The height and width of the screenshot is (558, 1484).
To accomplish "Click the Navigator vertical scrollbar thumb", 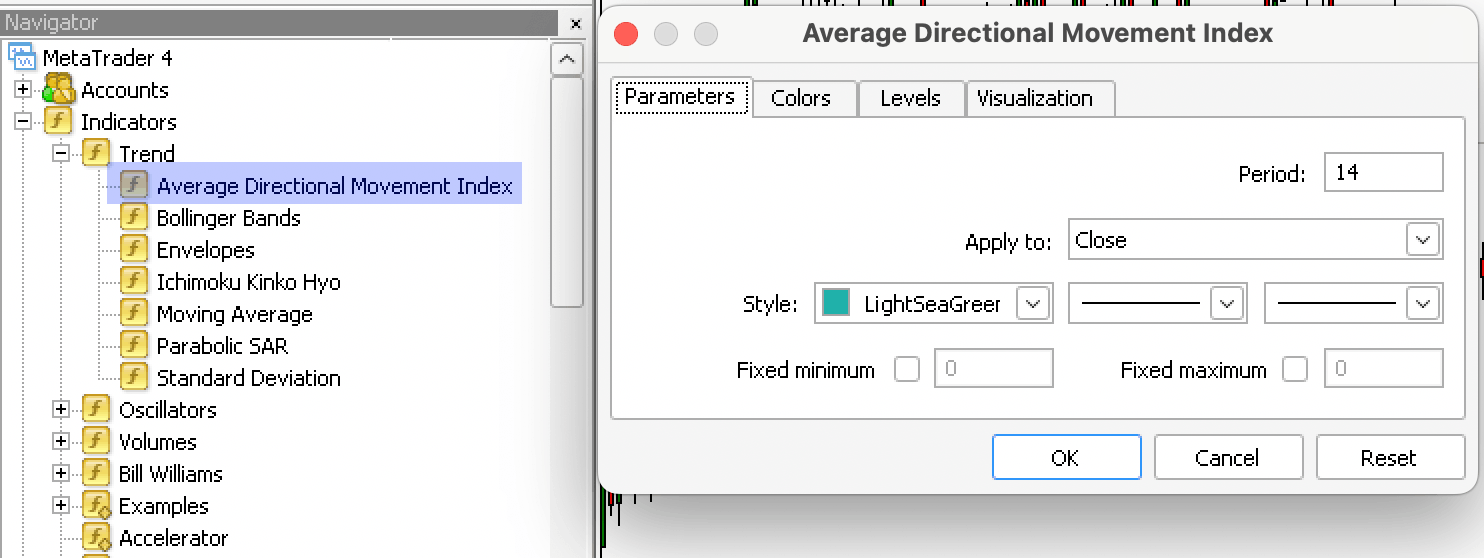I will pos(567,192).
